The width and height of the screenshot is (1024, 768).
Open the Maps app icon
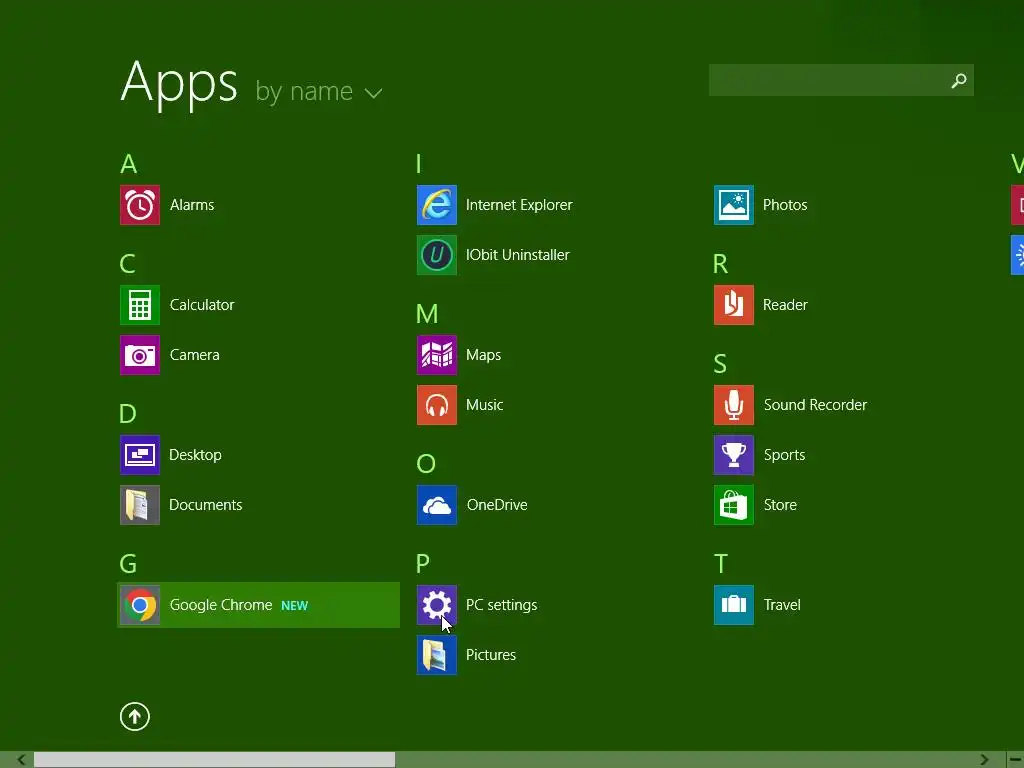437,355
